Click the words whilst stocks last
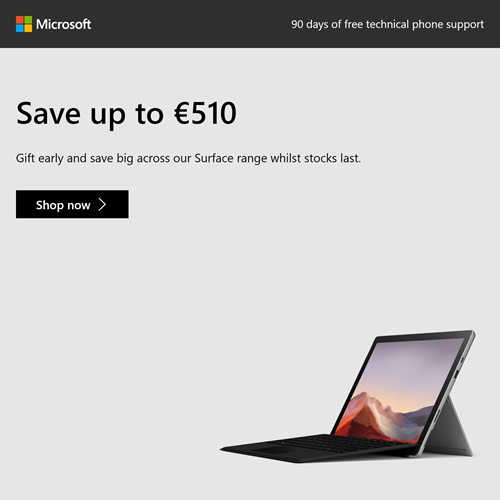Screen dimensions: 500x500 (316, 158)
